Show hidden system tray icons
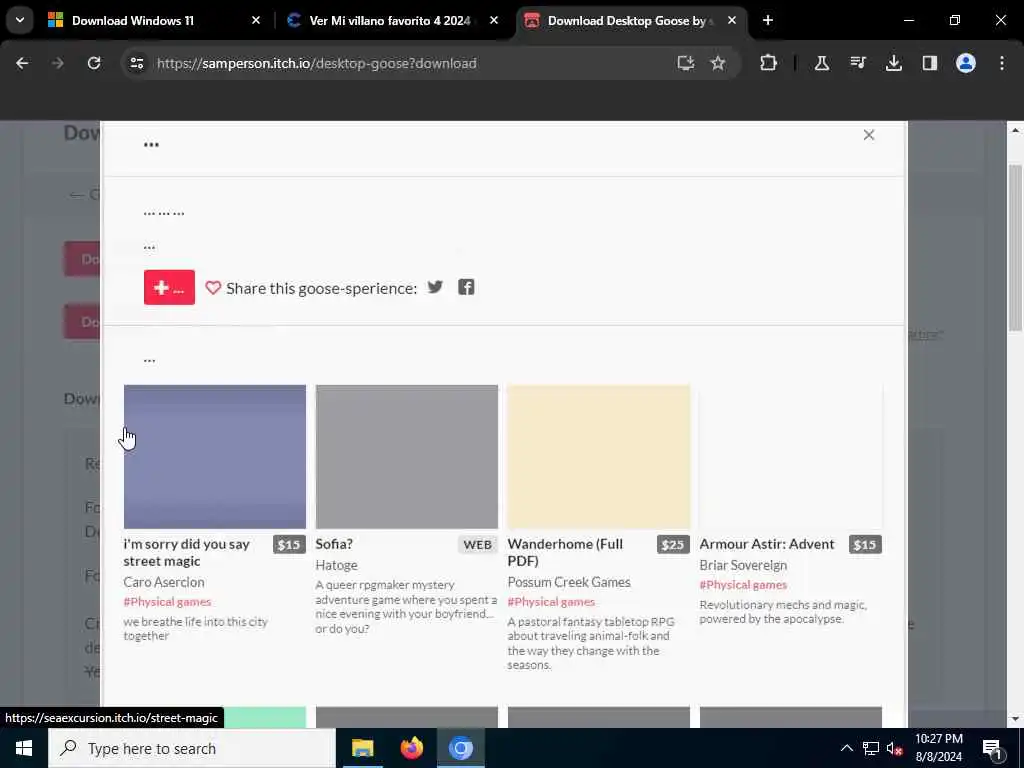 click(846, 748)
